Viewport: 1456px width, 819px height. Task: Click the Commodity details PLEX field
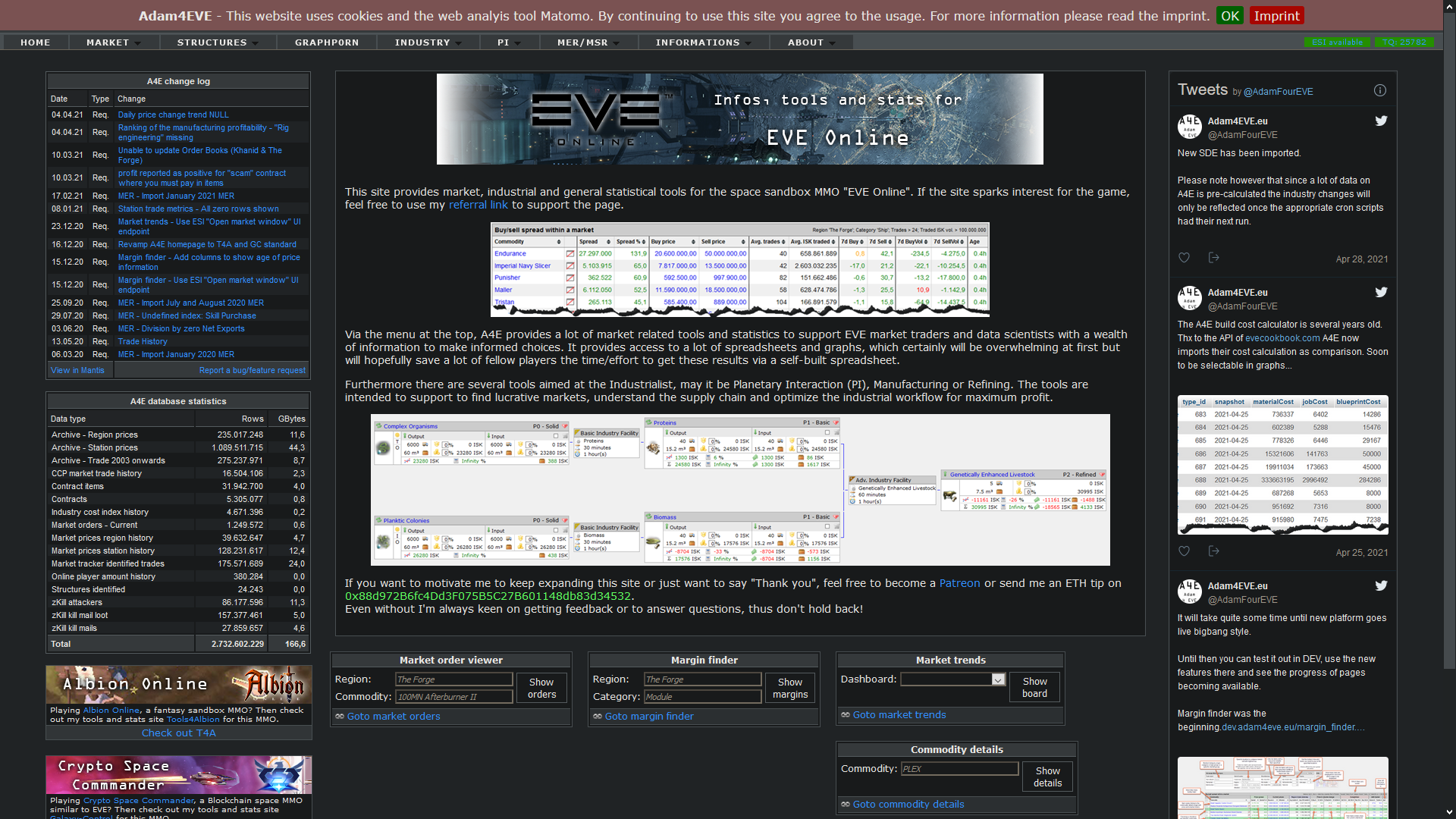tap(959, 768)
